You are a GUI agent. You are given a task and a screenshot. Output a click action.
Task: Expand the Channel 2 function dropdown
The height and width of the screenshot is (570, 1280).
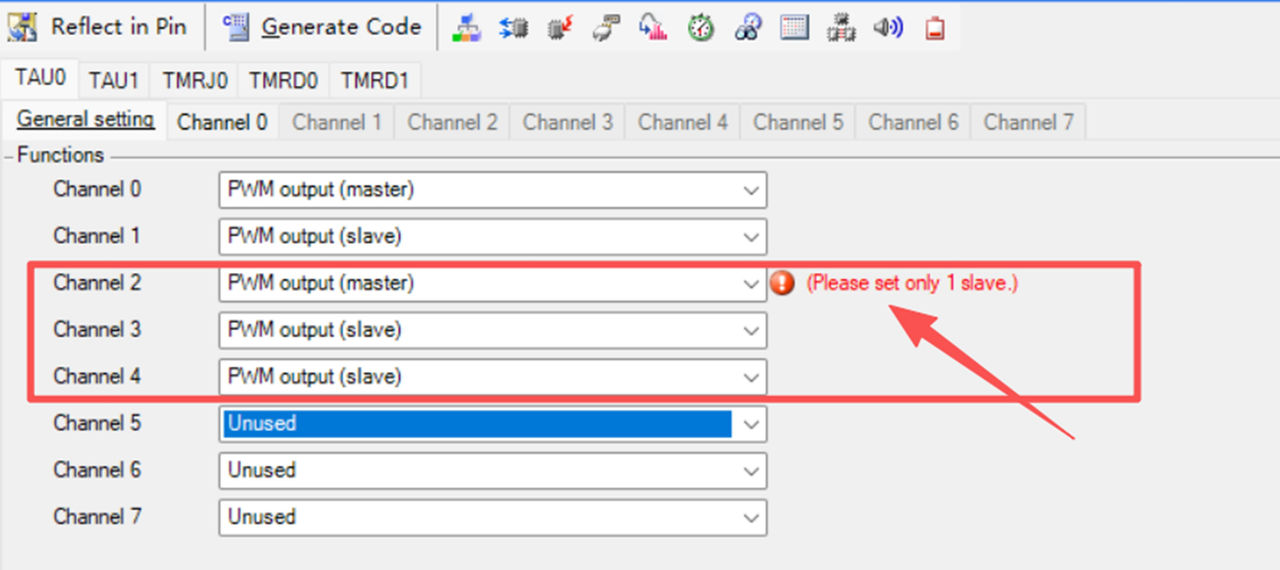[751, 284]
